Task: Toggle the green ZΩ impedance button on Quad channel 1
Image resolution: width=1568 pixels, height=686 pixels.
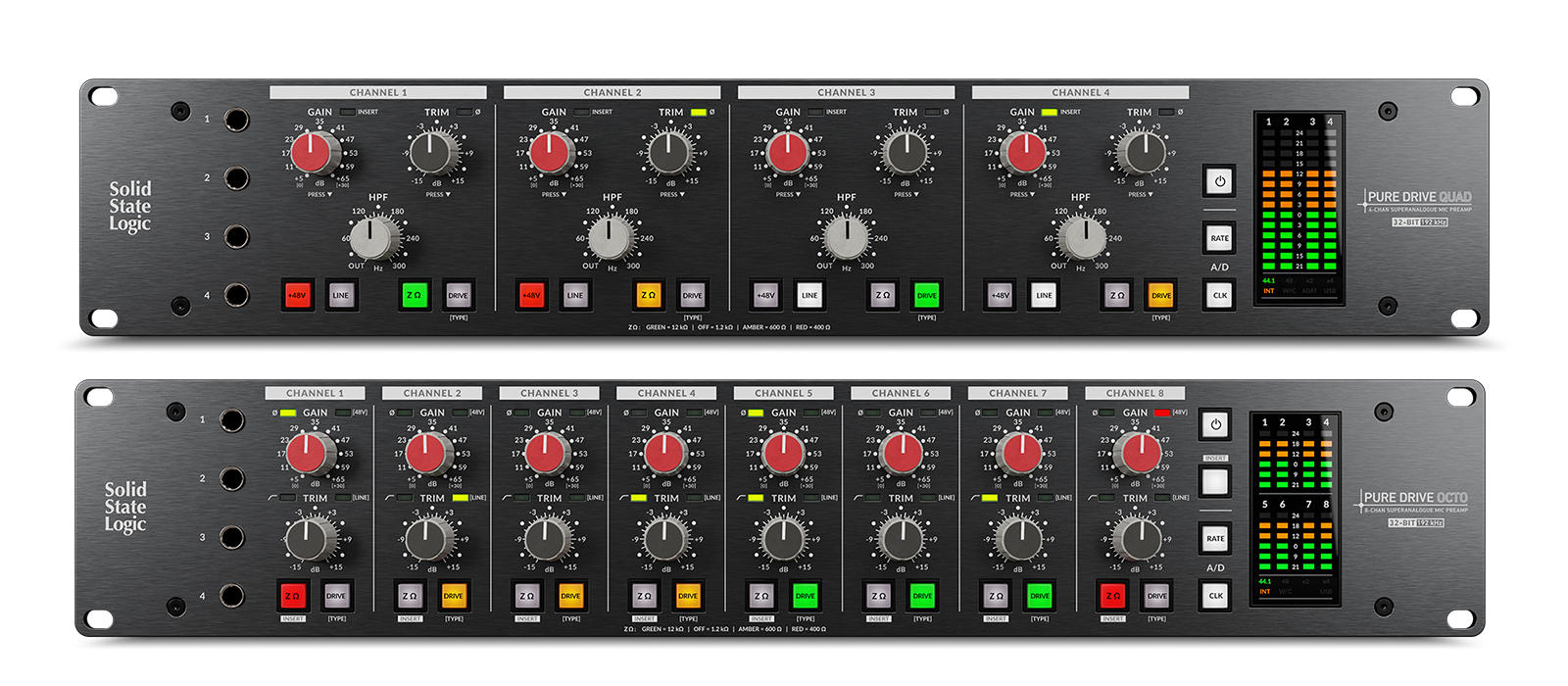Action: pyautogui.click(x=415, y=295)
